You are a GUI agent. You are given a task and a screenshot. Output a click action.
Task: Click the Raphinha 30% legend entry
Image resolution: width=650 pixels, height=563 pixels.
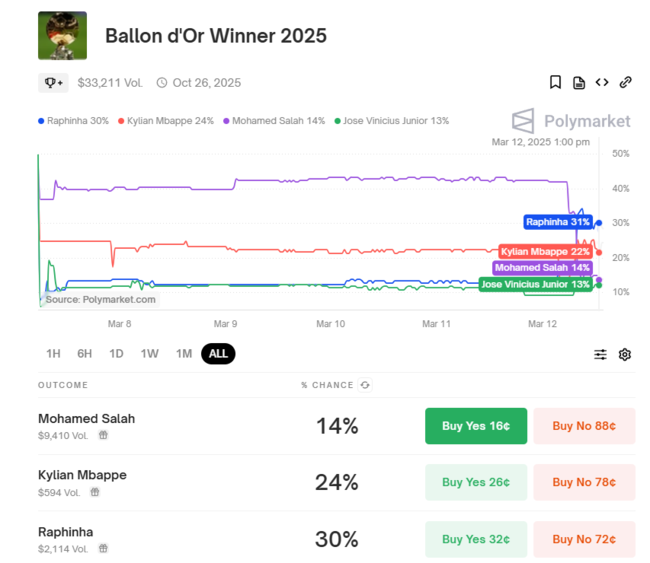73,121
